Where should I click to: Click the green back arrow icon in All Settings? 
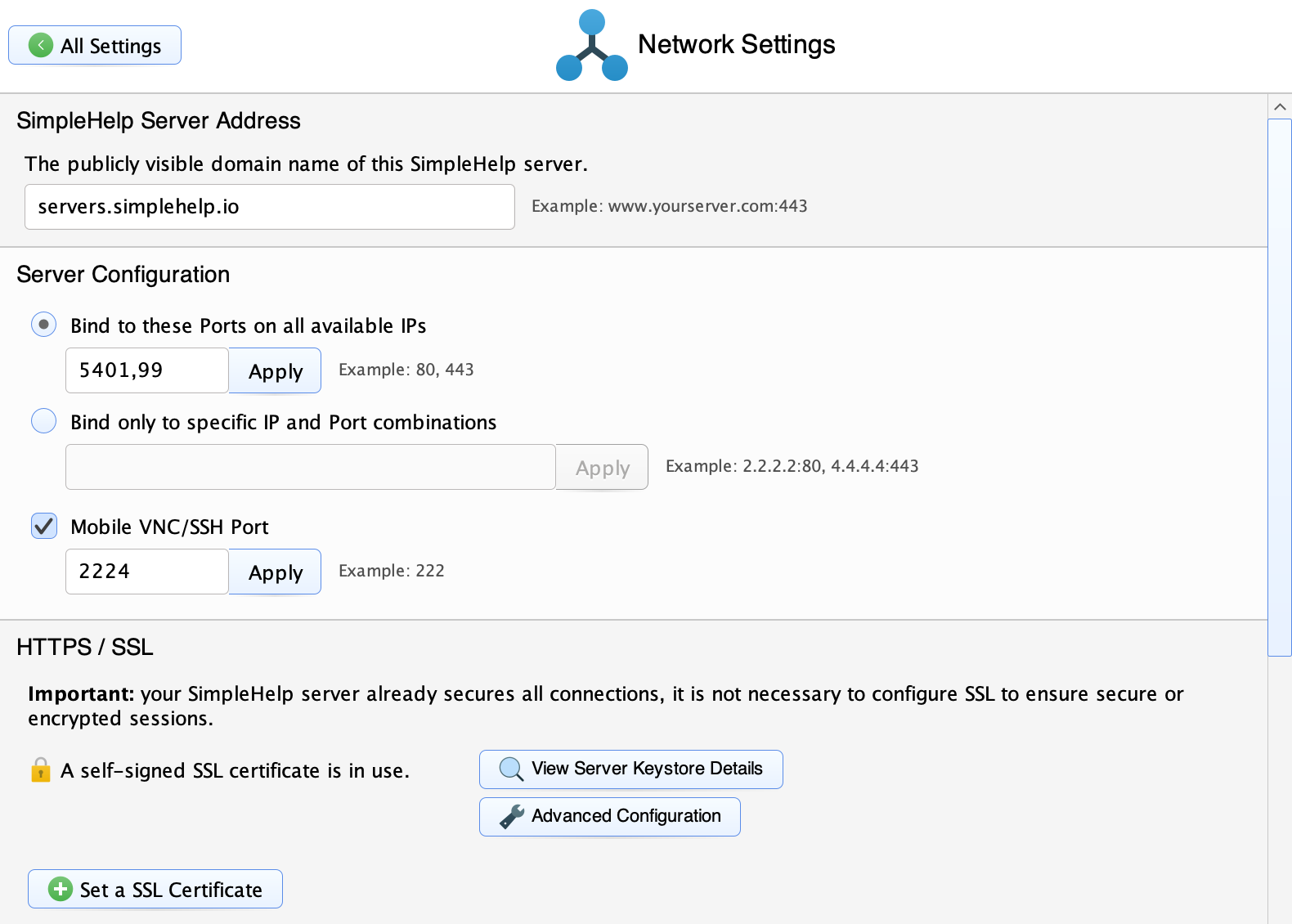tap(41, 45)
